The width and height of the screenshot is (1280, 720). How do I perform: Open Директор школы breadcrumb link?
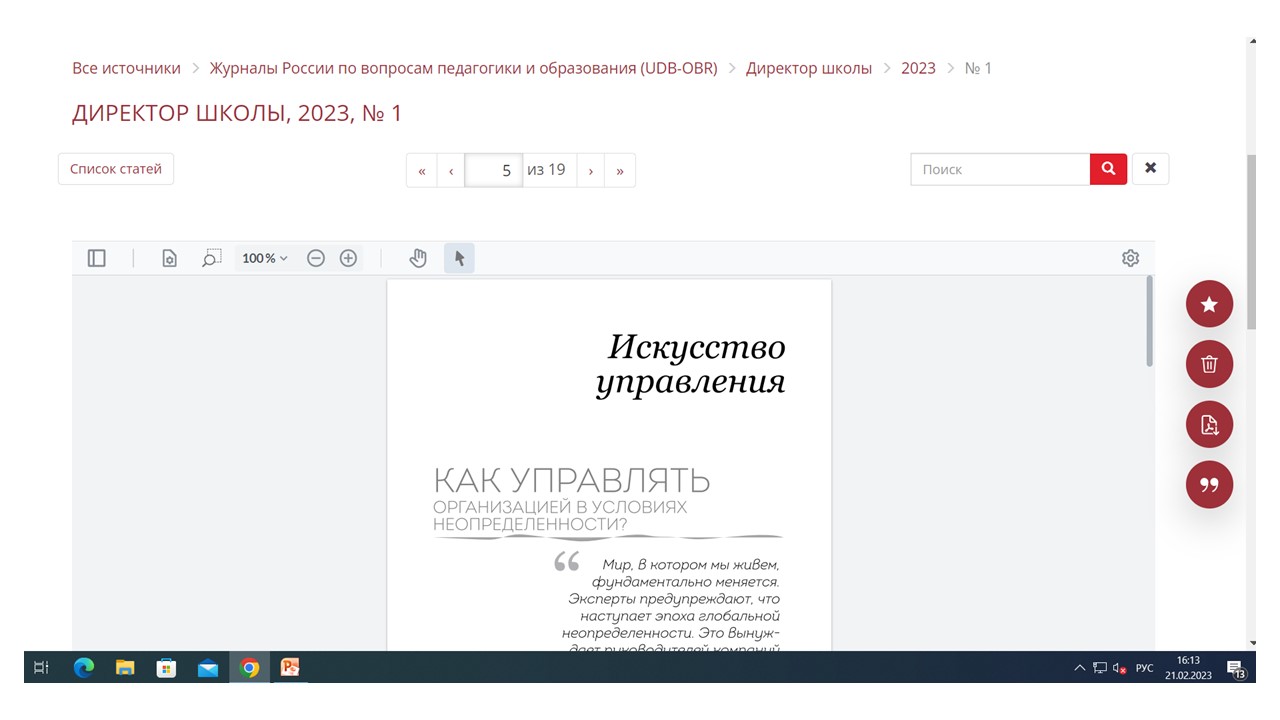coord(808,68)
